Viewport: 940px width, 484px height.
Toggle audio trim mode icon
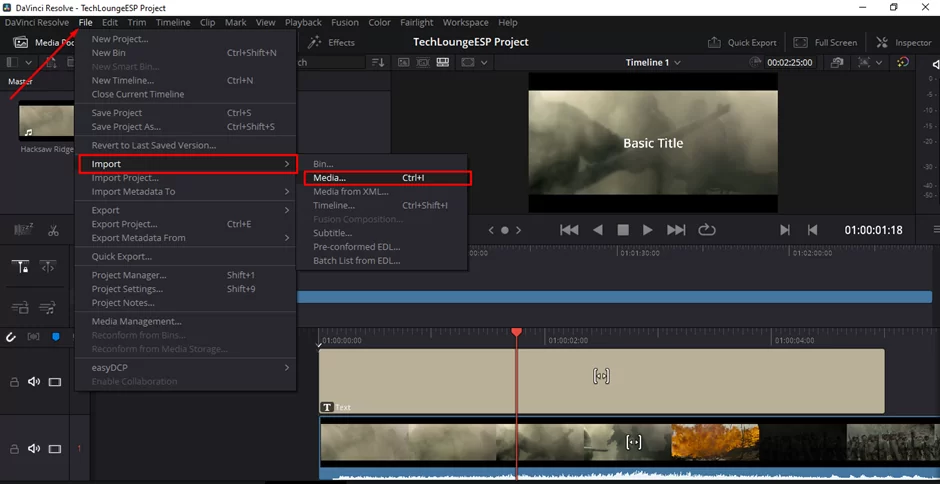coord(34,337)
